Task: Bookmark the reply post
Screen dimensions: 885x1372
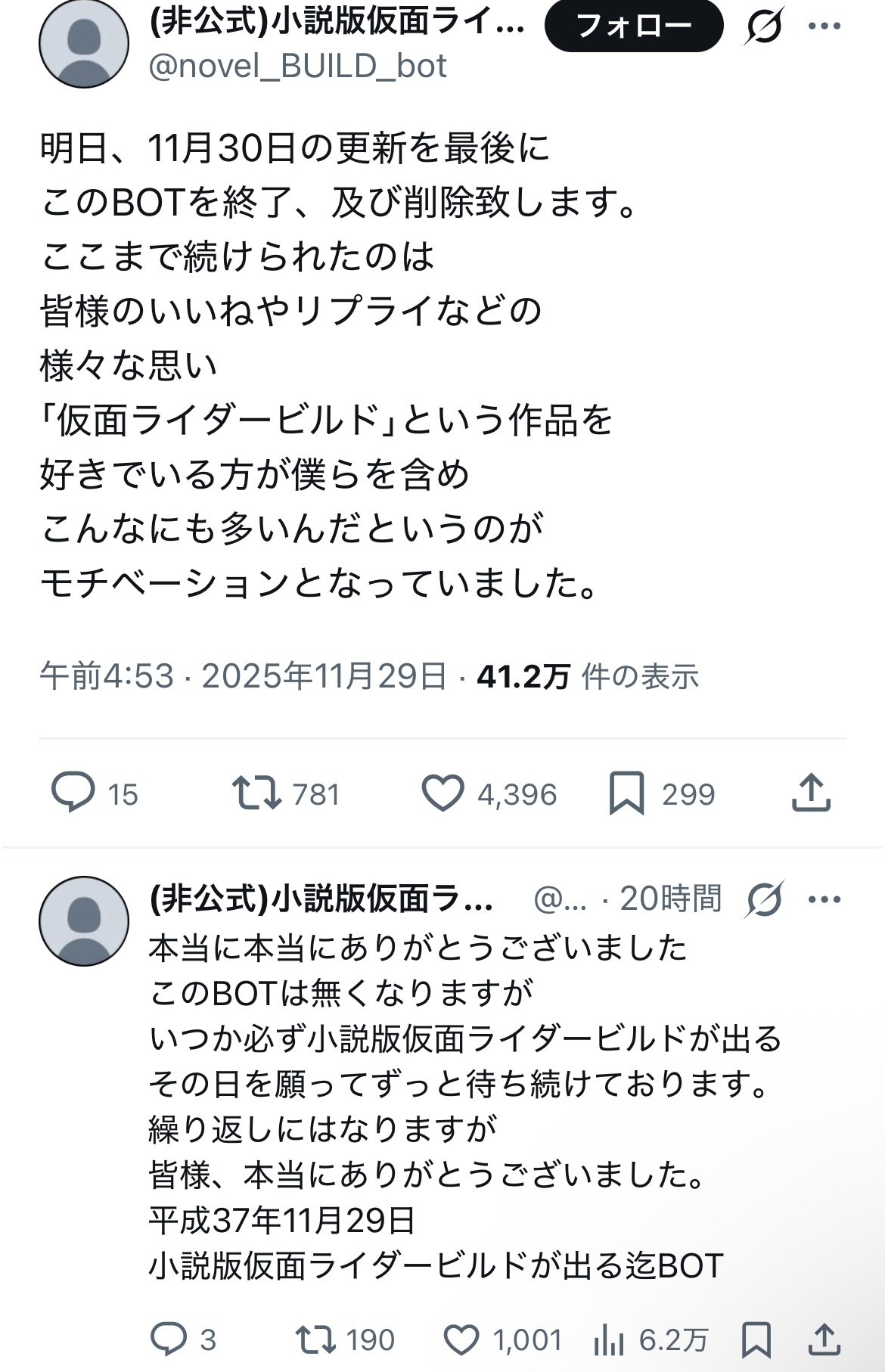Action: [x=756, y=1339]
